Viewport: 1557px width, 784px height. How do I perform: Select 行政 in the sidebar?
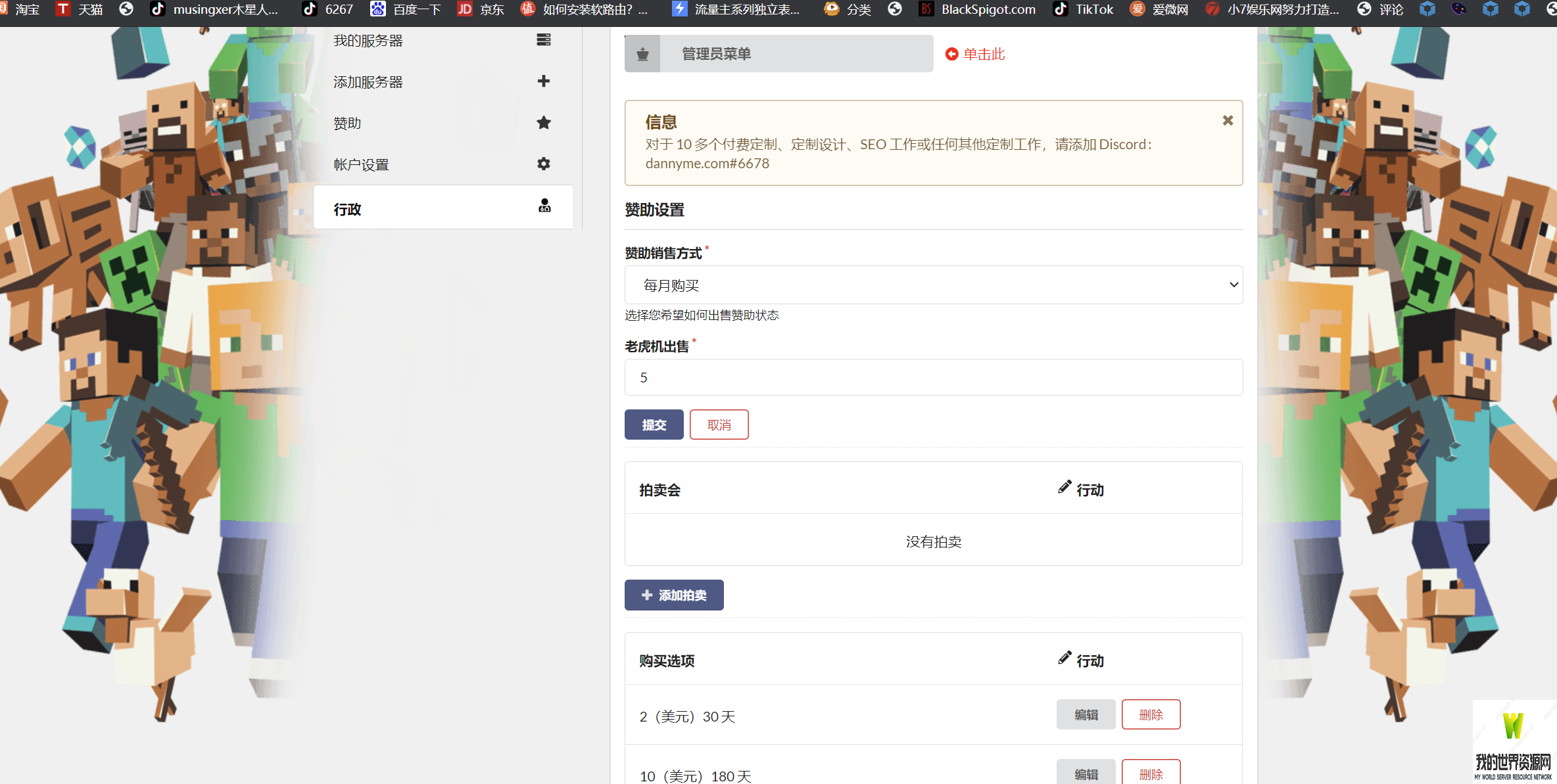[443, 208]
